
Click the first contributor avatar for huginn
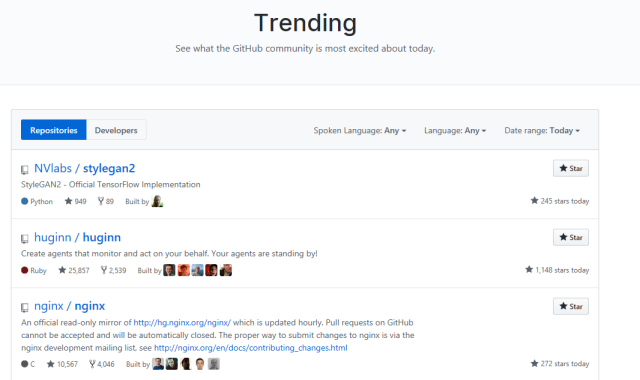click(169, 270)
